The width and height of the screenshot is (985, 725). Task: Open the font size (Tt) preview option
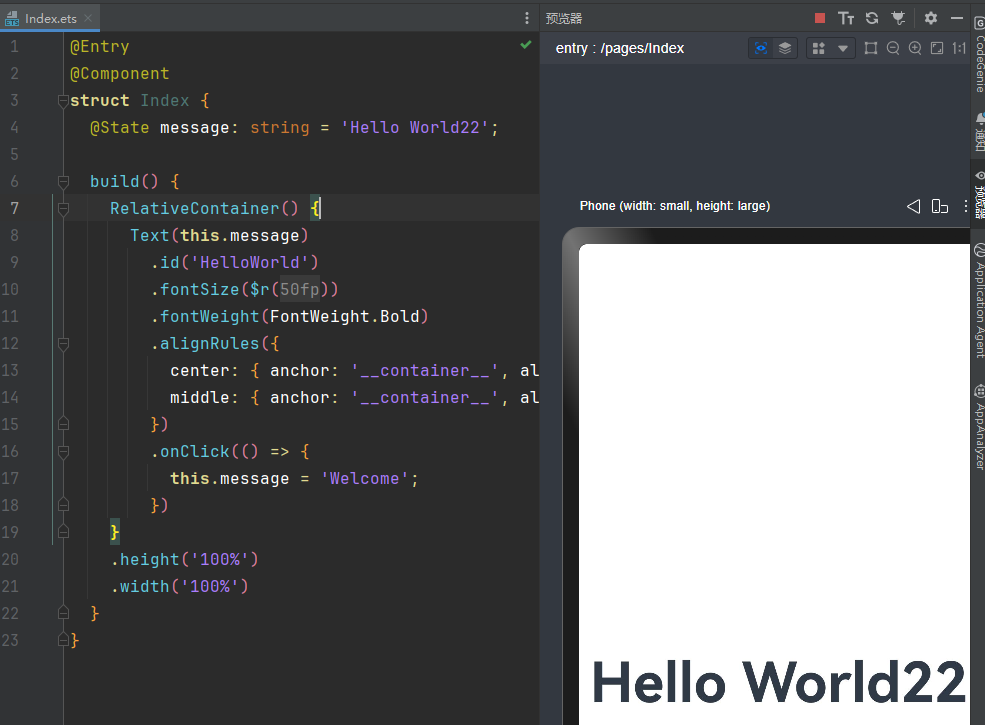pyautogui.click(x=846, y=18)
